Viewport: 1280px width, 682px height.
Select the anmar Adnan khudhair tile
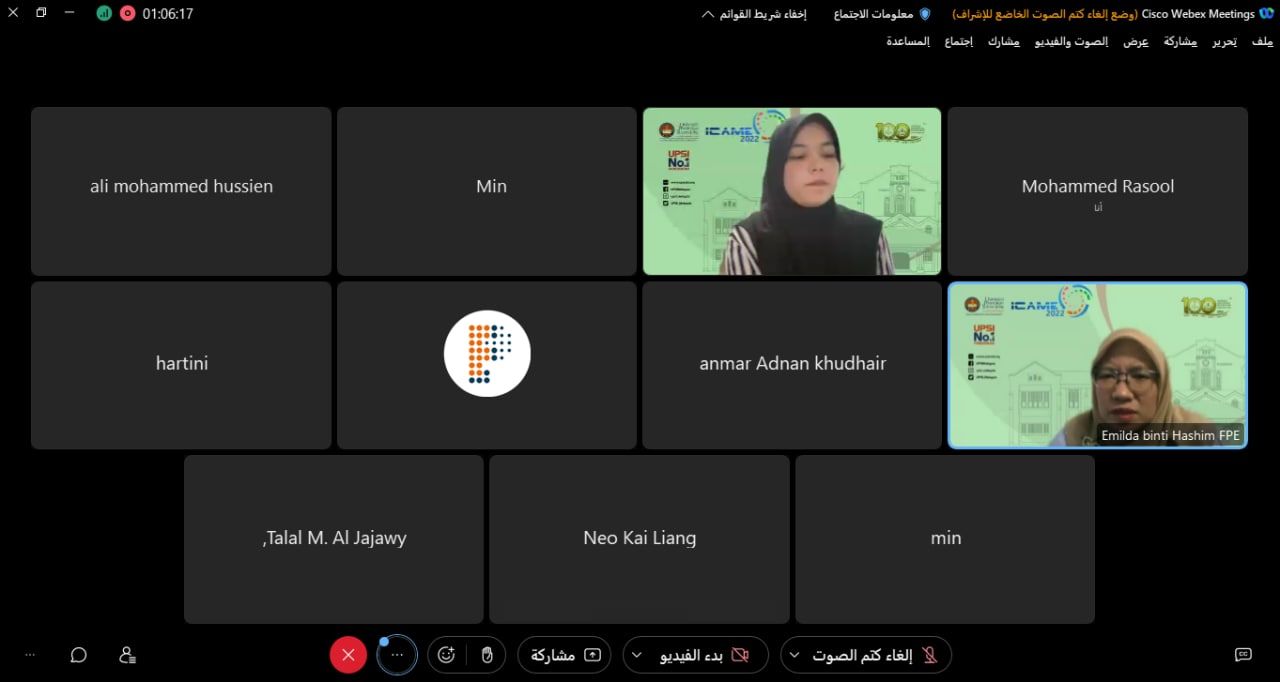pyautogui.click(x=792, y=365)
